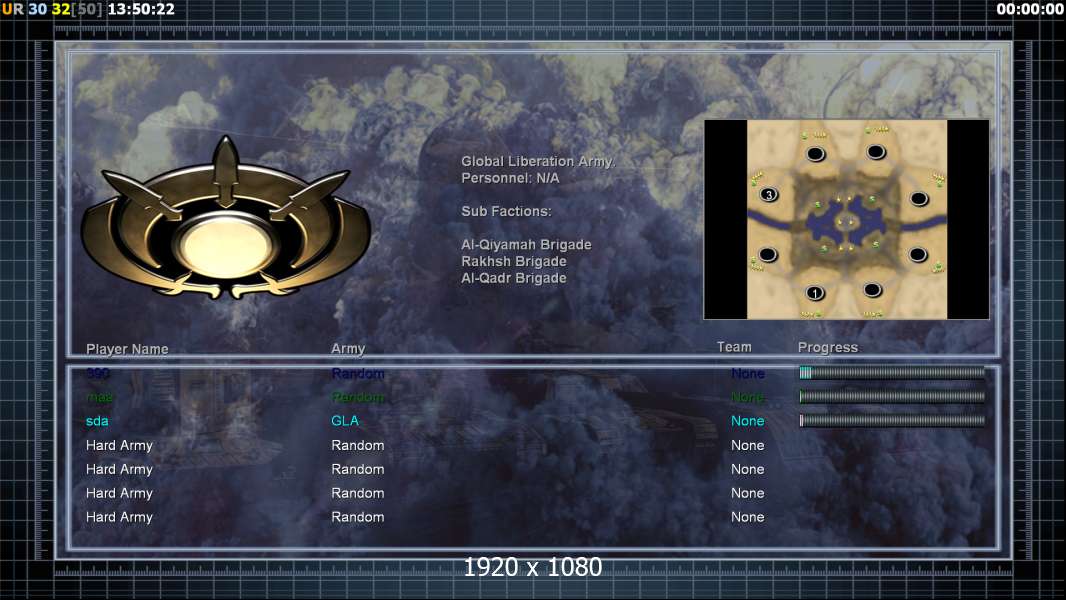The height and width of the screenshot is (600, 1066).
Task: Click the GLA army entry for sda
Action: (345, 421)
